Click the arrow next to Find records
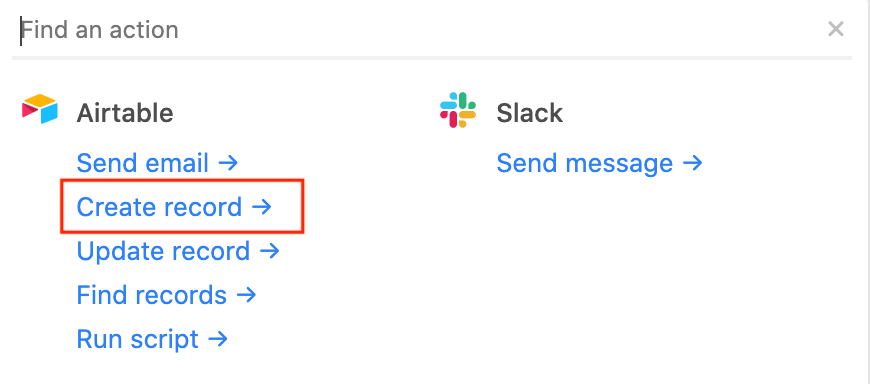The height and width of the screenshot is (384, 870). point(246,295)
